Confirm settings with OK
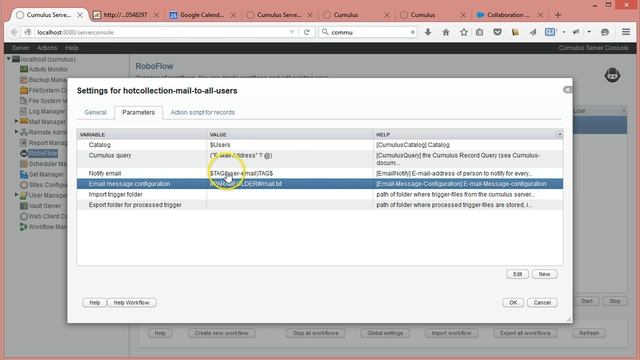The width and height of the screenshot is (640, 360). pyautogui.click(x=513, y=302)
